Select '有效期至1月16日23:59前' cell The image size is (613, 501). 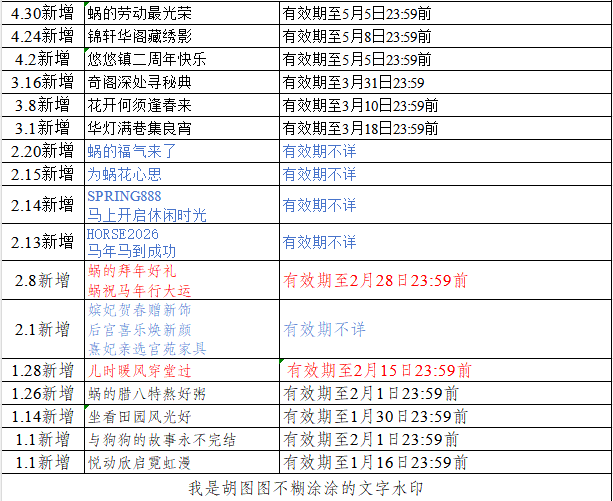point(445,462)
